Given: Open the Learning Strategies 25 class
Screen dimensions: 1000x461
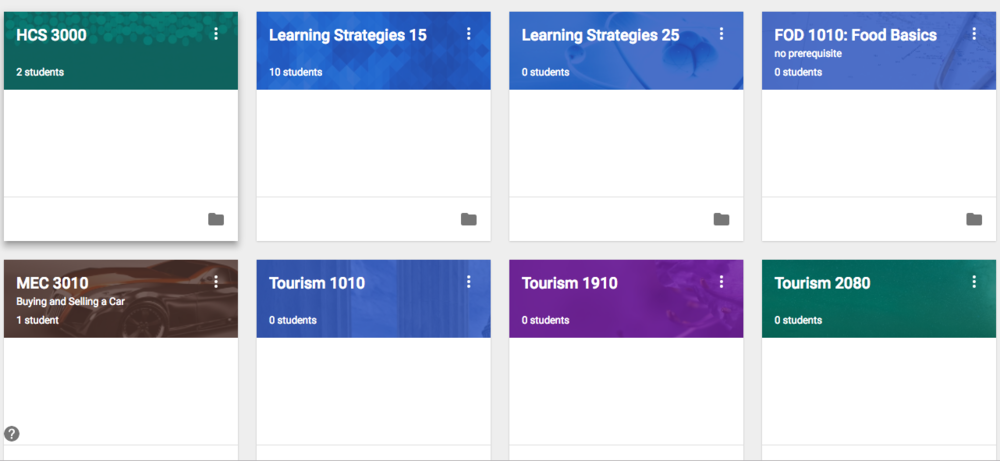Looking at the screenshot, I should click(x=600, y=35).
